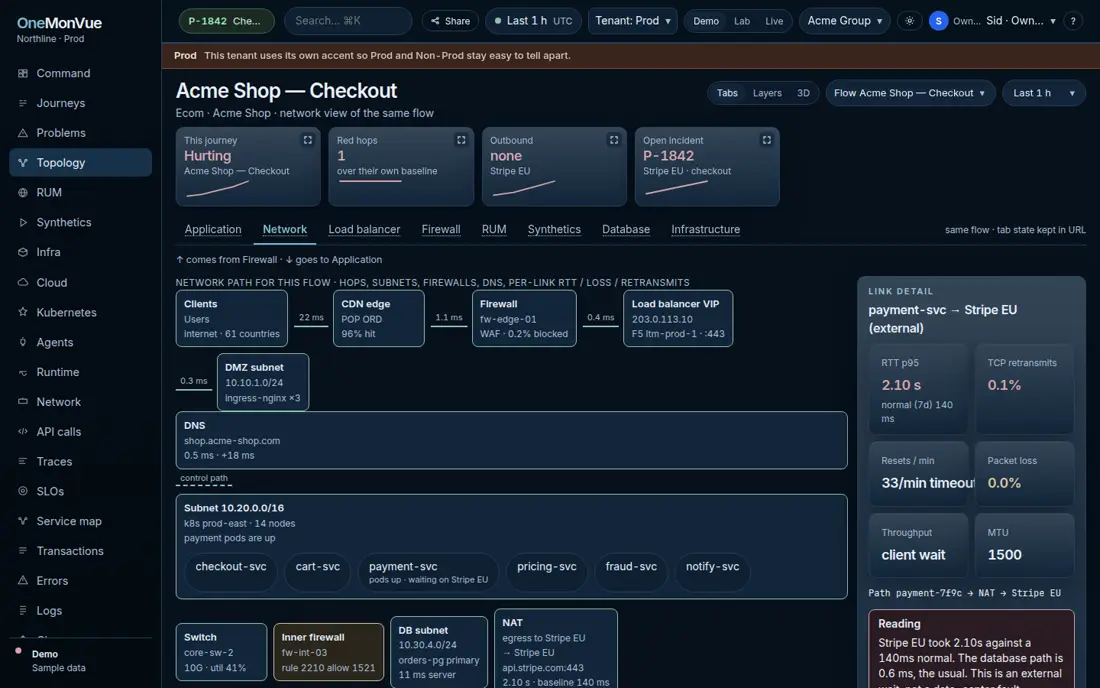The height and width of the screenshot is (688, 1100).
Task: Switch to the Load balancer tab
Action: [364, 229]
